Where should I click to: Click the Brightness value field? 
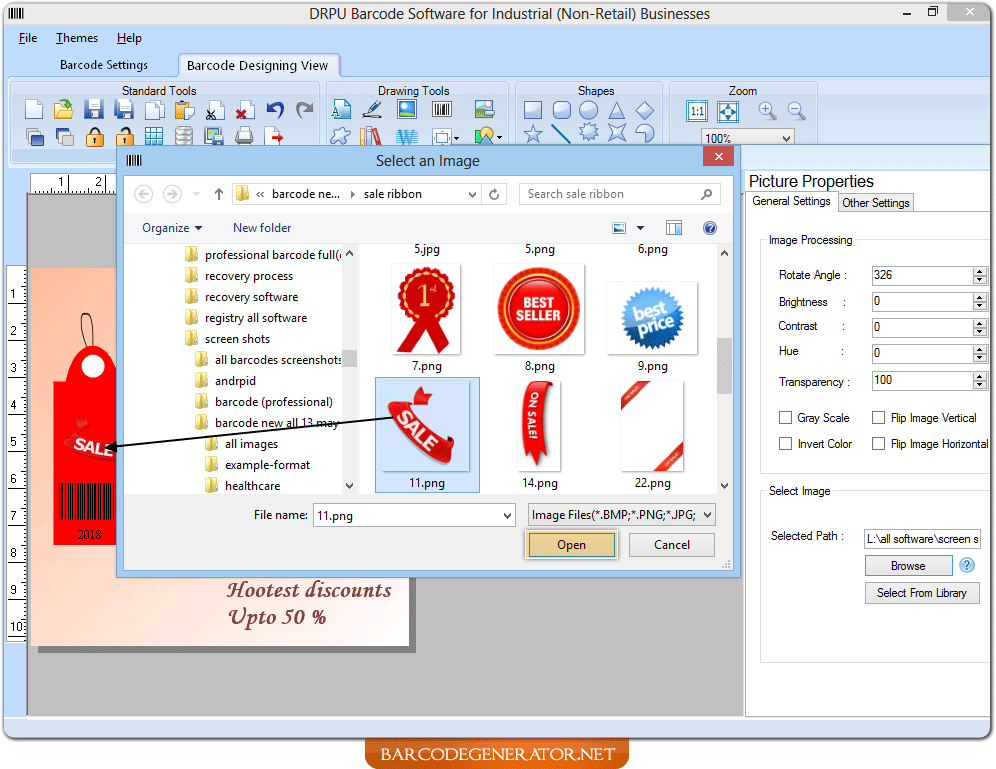(x=921, y=302)
